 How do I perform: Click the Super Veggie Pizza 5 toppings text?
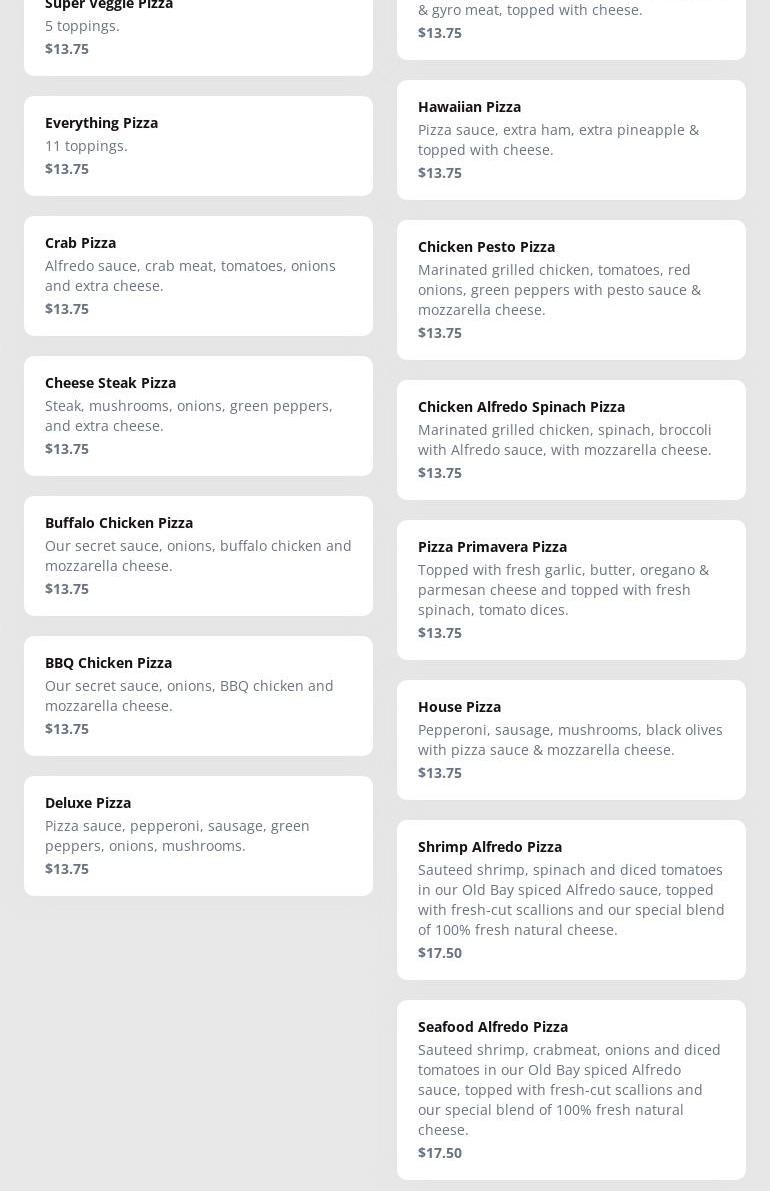point(82,26)
